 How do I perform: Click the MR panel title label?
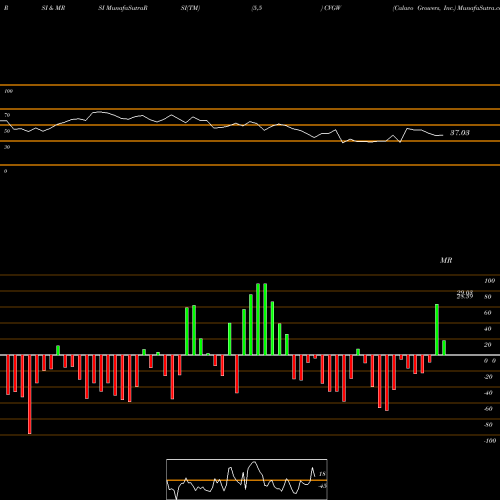446,260
